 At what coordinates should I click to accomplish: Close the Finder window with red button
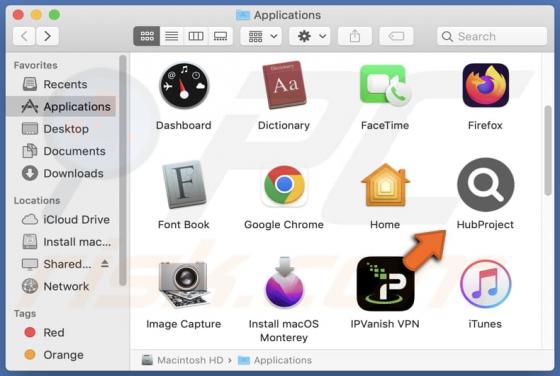(18, 15)
